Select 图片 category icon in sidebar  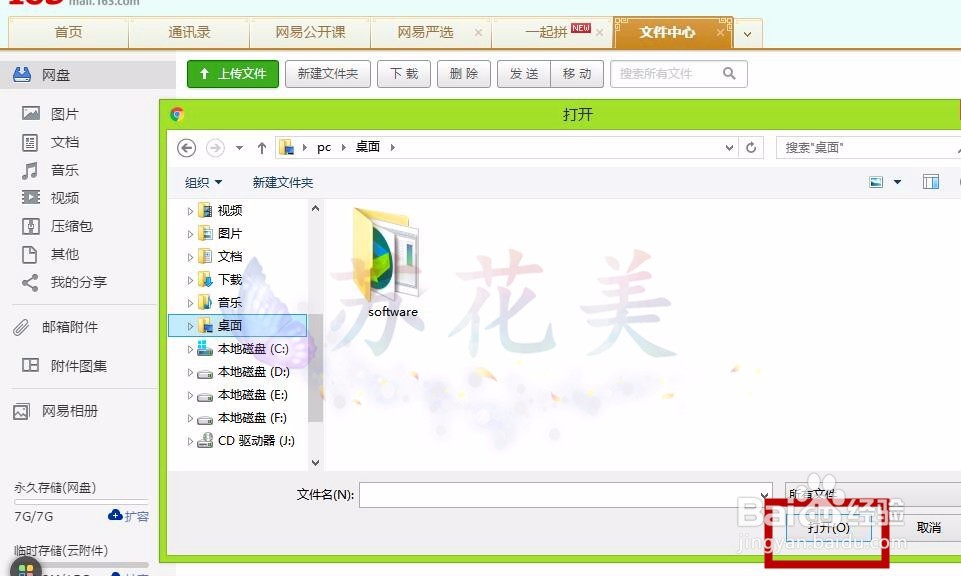point(31,113)
